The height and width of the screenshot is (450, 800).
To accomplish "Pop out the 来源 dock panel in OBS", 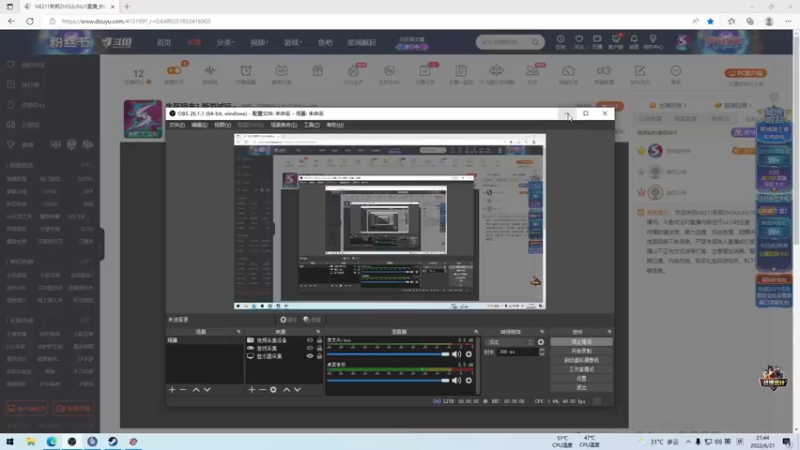I will (x=318, y=332).
